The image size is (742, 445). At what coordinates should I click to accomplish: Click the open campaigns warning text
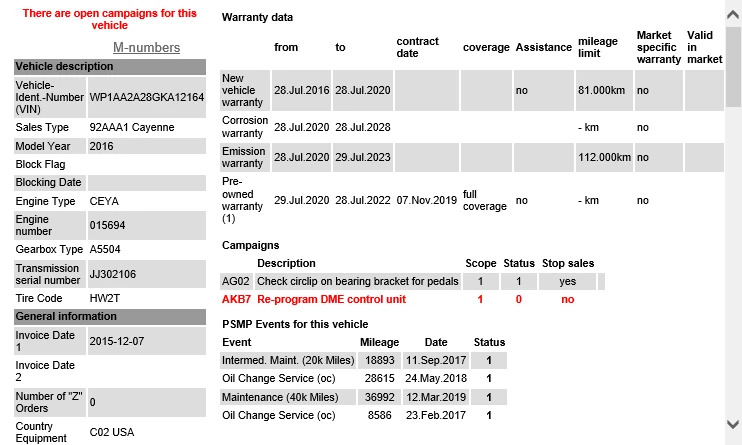pyautogui.click(x=109, y=19)
